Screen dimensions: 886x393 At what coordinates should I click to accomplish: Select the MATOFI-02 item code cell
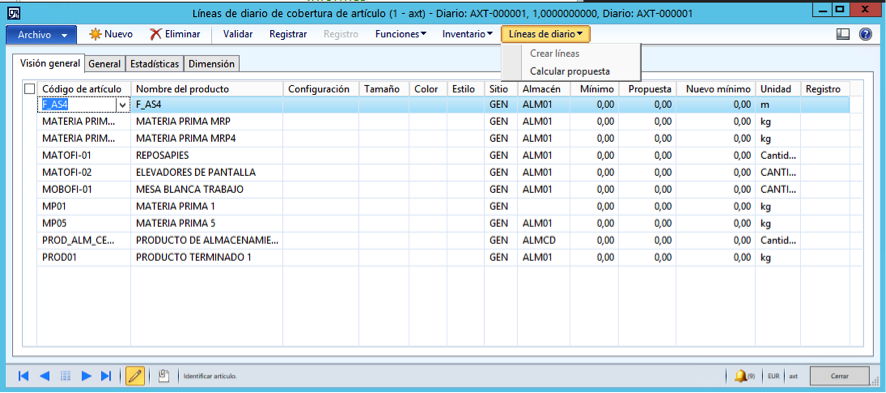coord(84,172)
